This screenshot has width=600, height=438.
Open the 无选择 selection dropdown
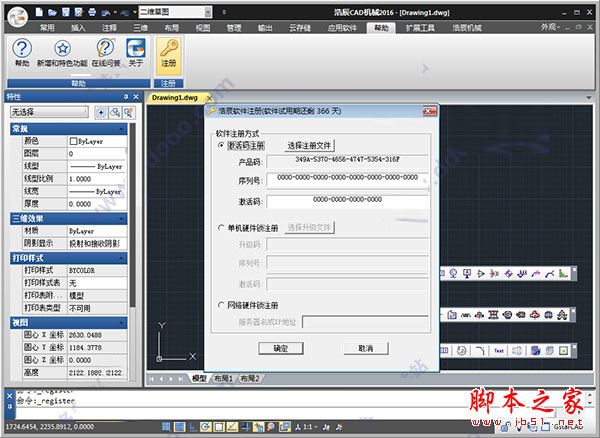[x=49, y=112]
